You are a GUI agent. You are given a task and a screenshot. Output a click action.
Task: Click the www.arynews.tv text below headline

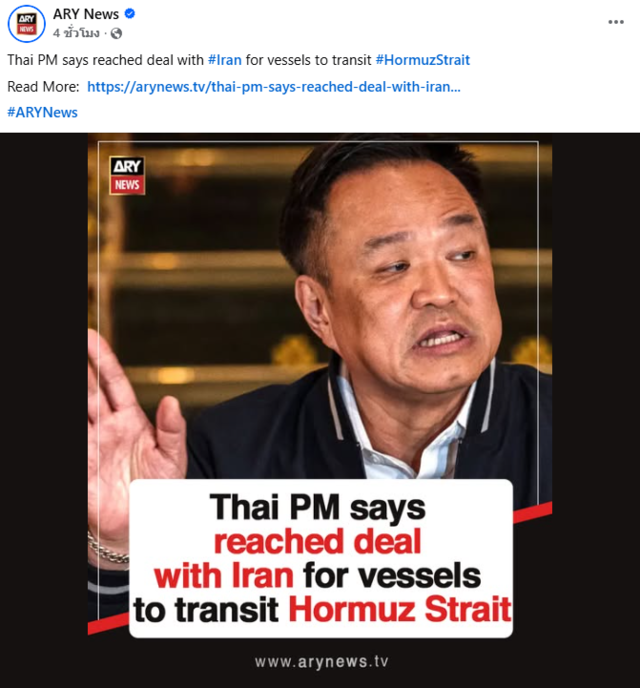tap(322, 662)
